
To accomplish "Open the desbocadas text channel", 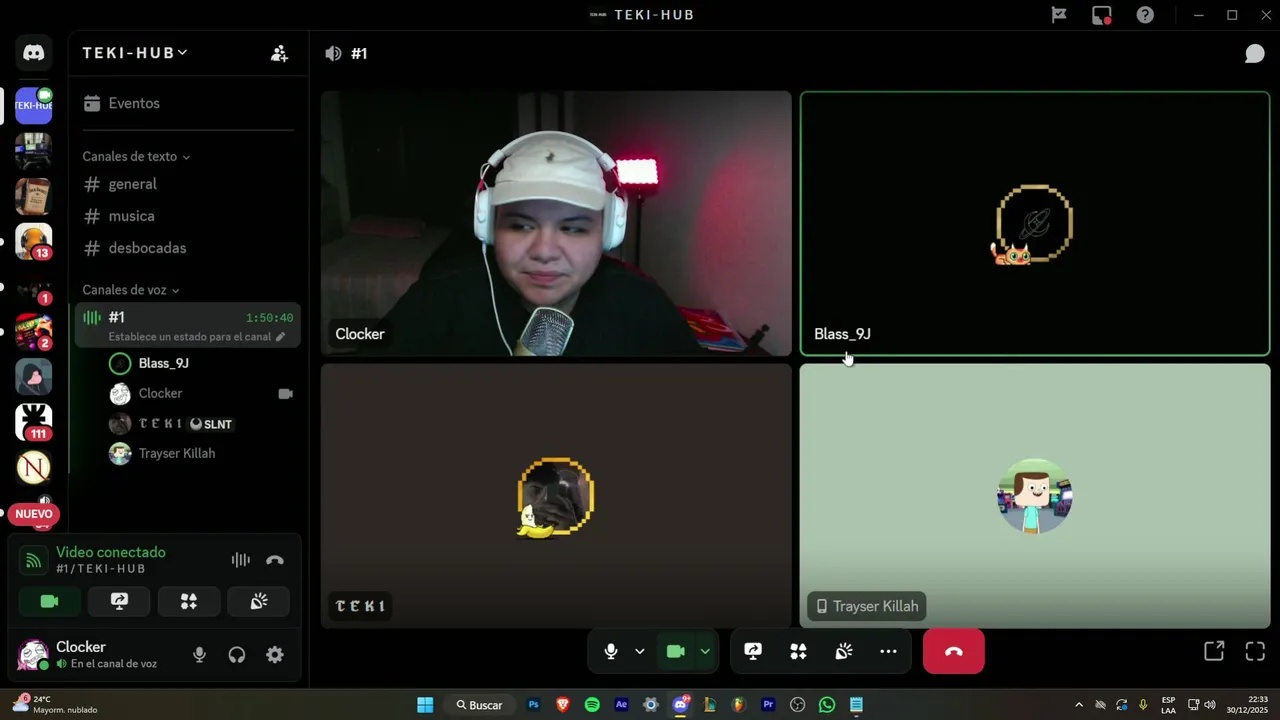I will pos(187,248).
